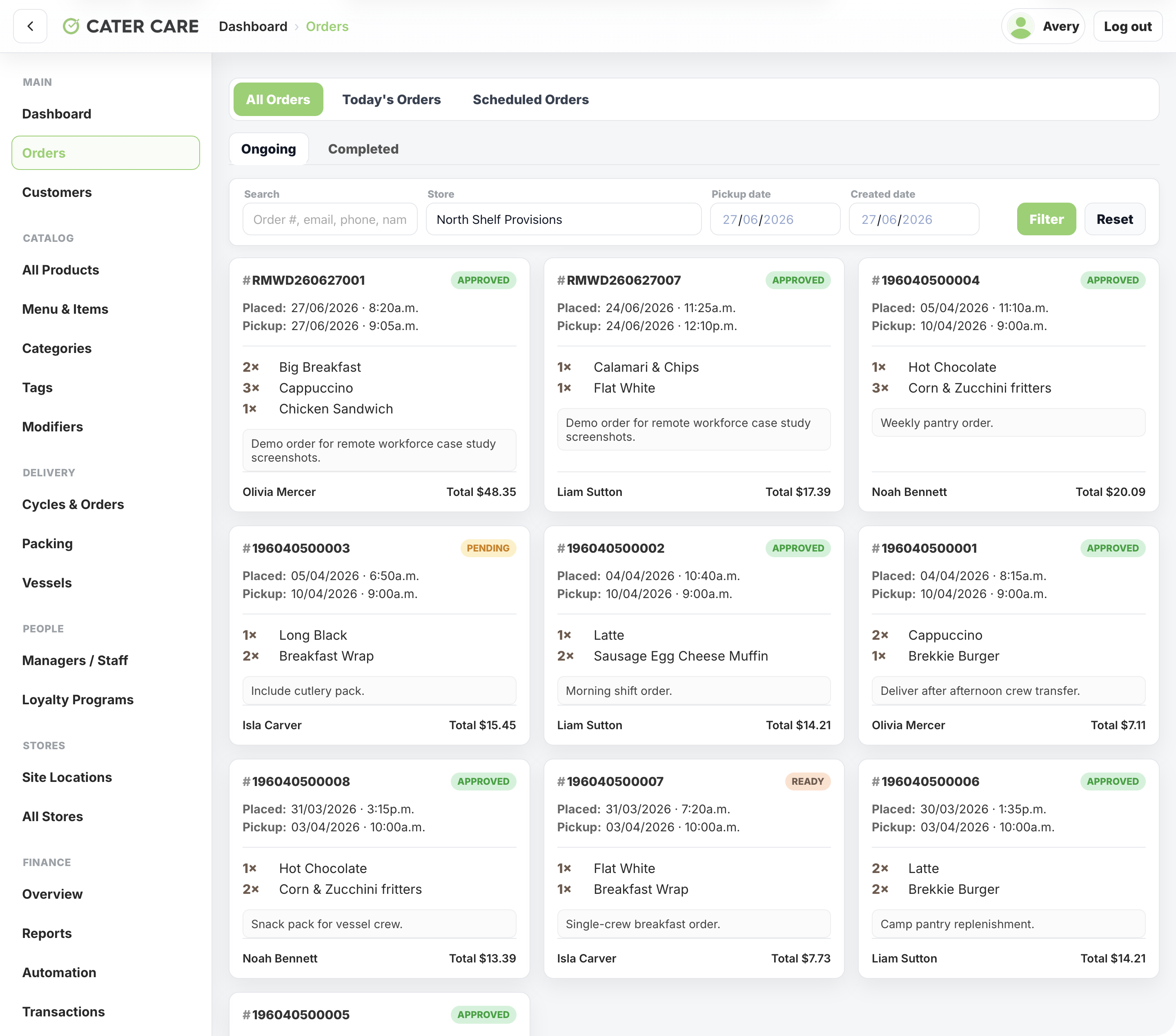This screenshot has width=1176, height=1036.
Task: Switch to the Completed sub-tab
Action: click(x=363, y=149)
